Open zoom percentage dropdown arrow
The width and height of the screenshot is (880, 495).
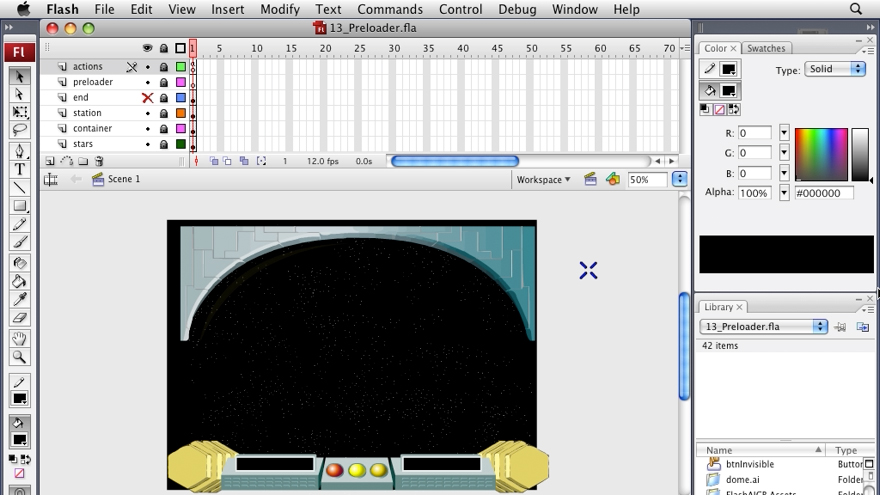(680, 180)
